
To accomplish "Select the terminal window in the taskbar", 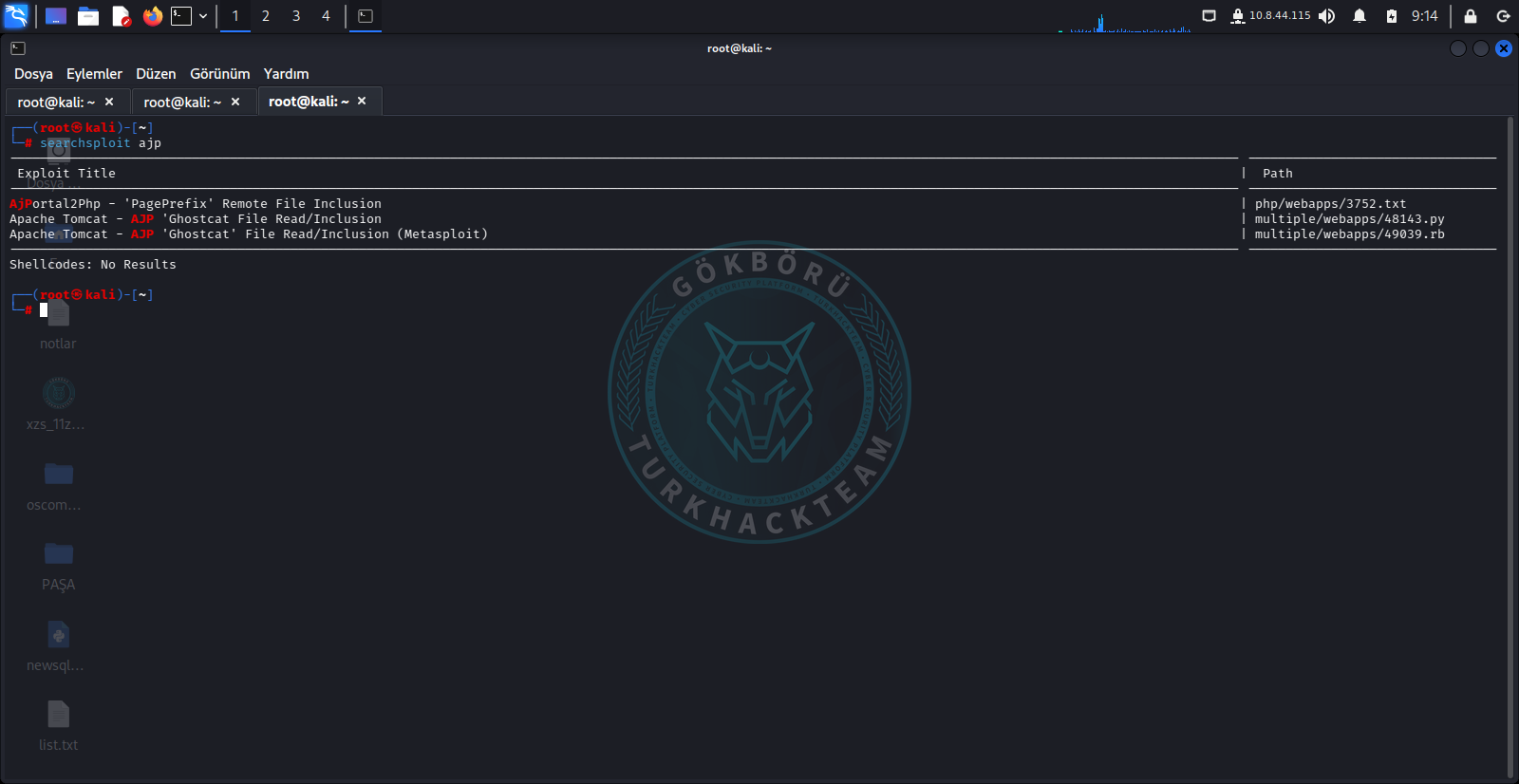I will click(366, 16).
